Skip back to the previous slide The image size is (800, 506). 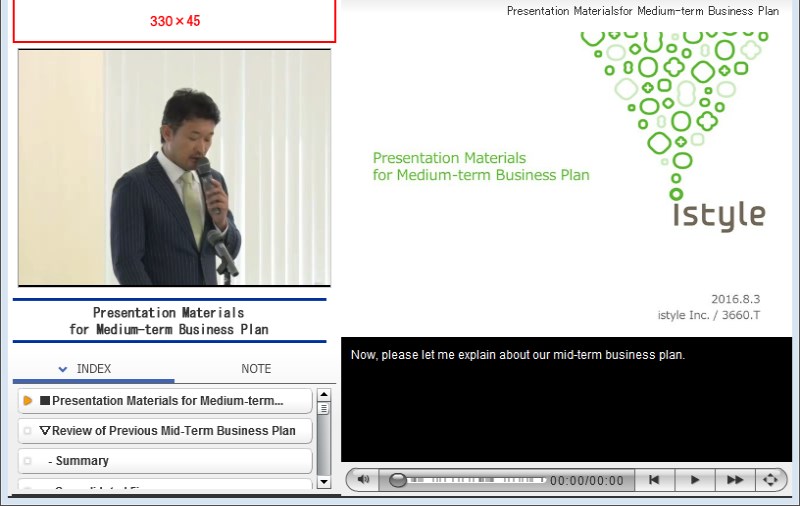[654, 479]
